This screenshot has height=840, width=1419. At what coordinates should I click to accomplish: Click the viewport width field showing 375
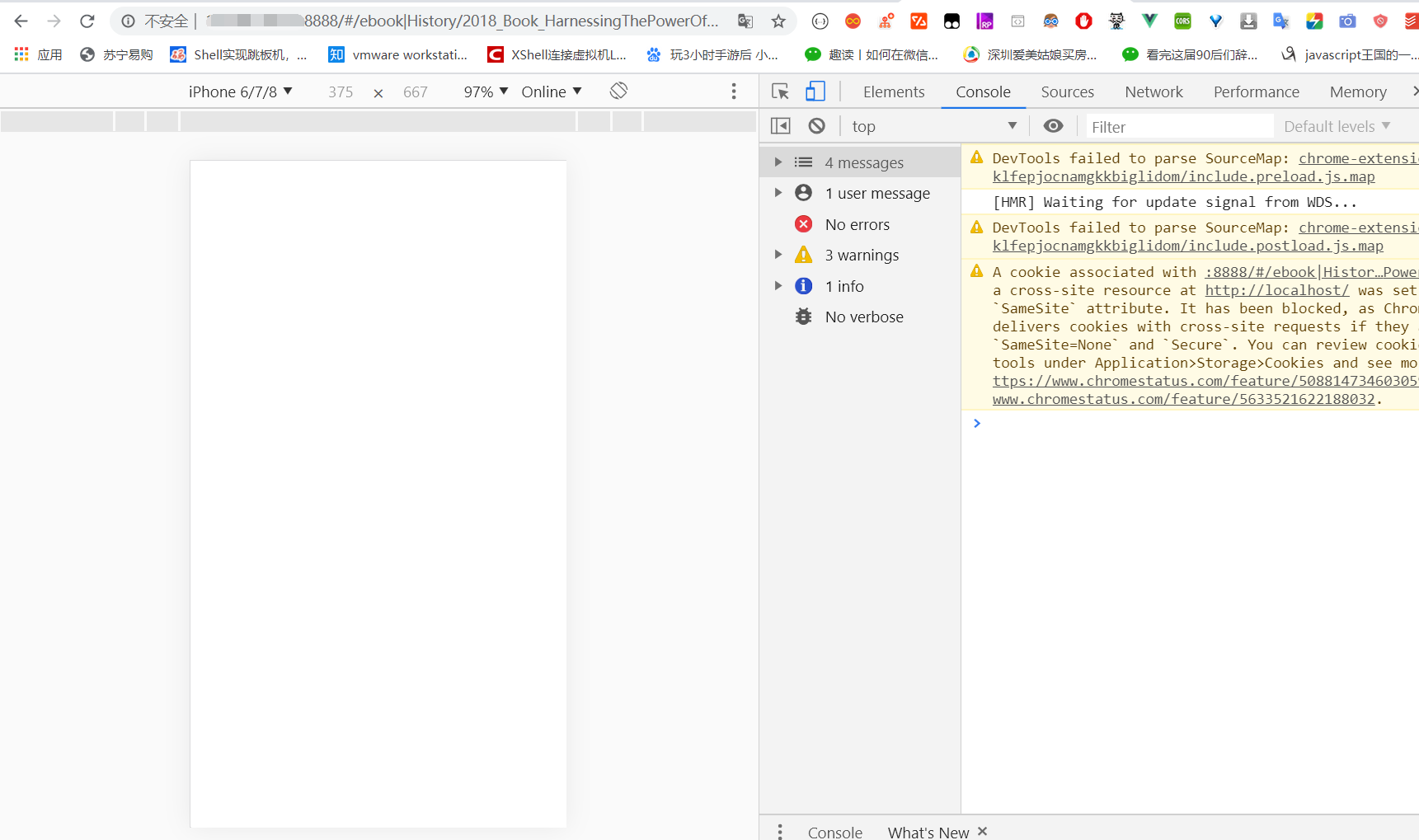click(x=341, y=92)
